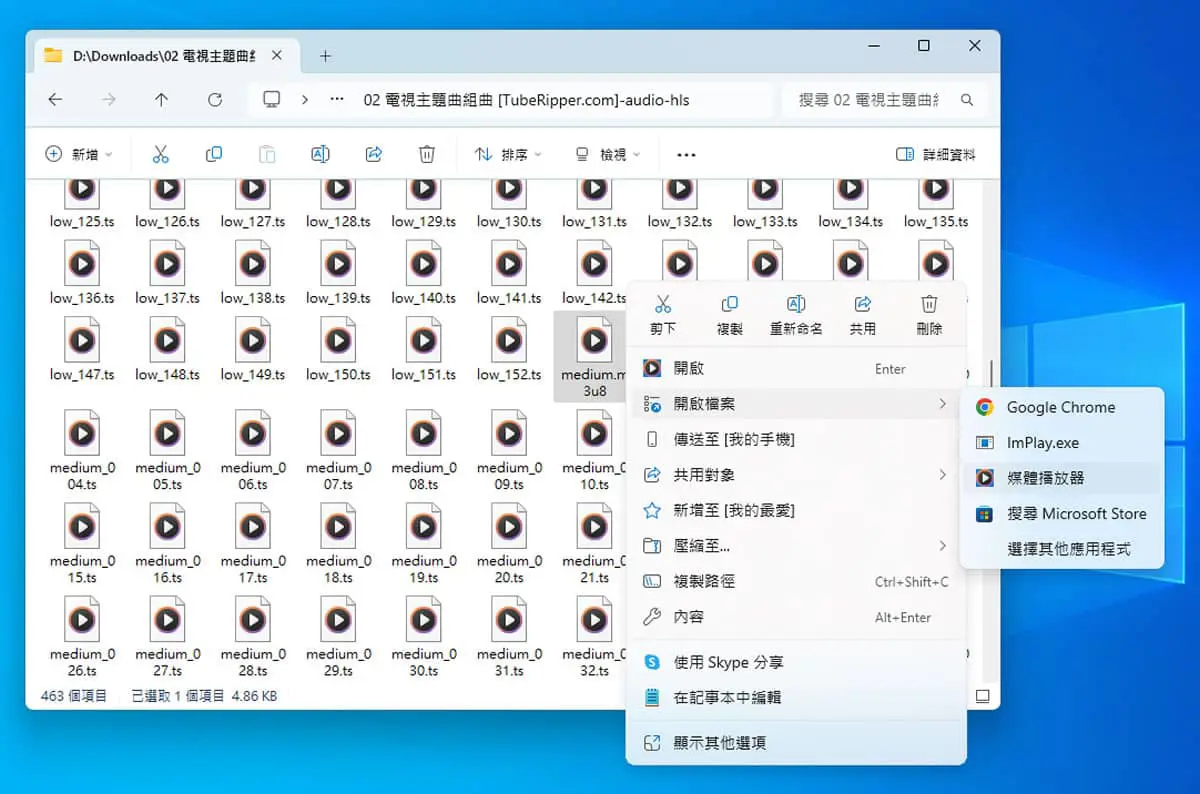
Task: Click the Cut scissors icon in context menu
Action: pyautogui.click(x=662, y=304)
